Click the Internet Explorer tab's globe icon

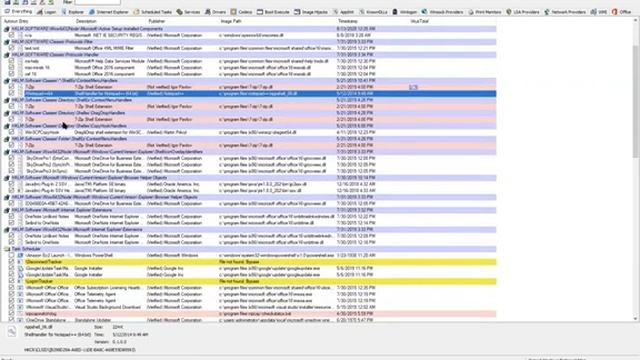pos(92,12)
